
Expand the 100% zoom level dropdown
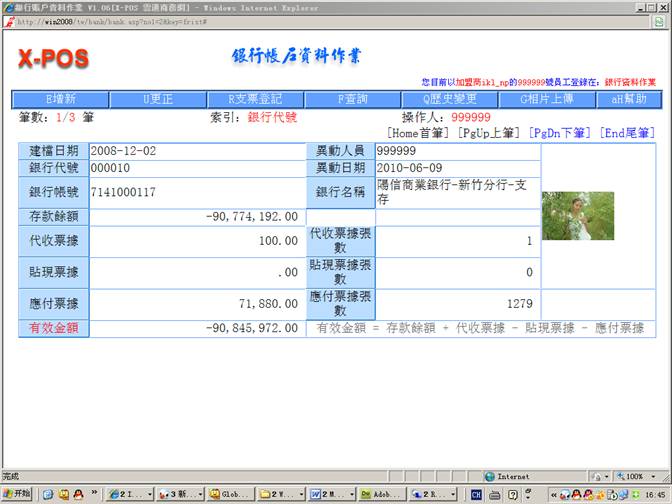coord(636,476)
